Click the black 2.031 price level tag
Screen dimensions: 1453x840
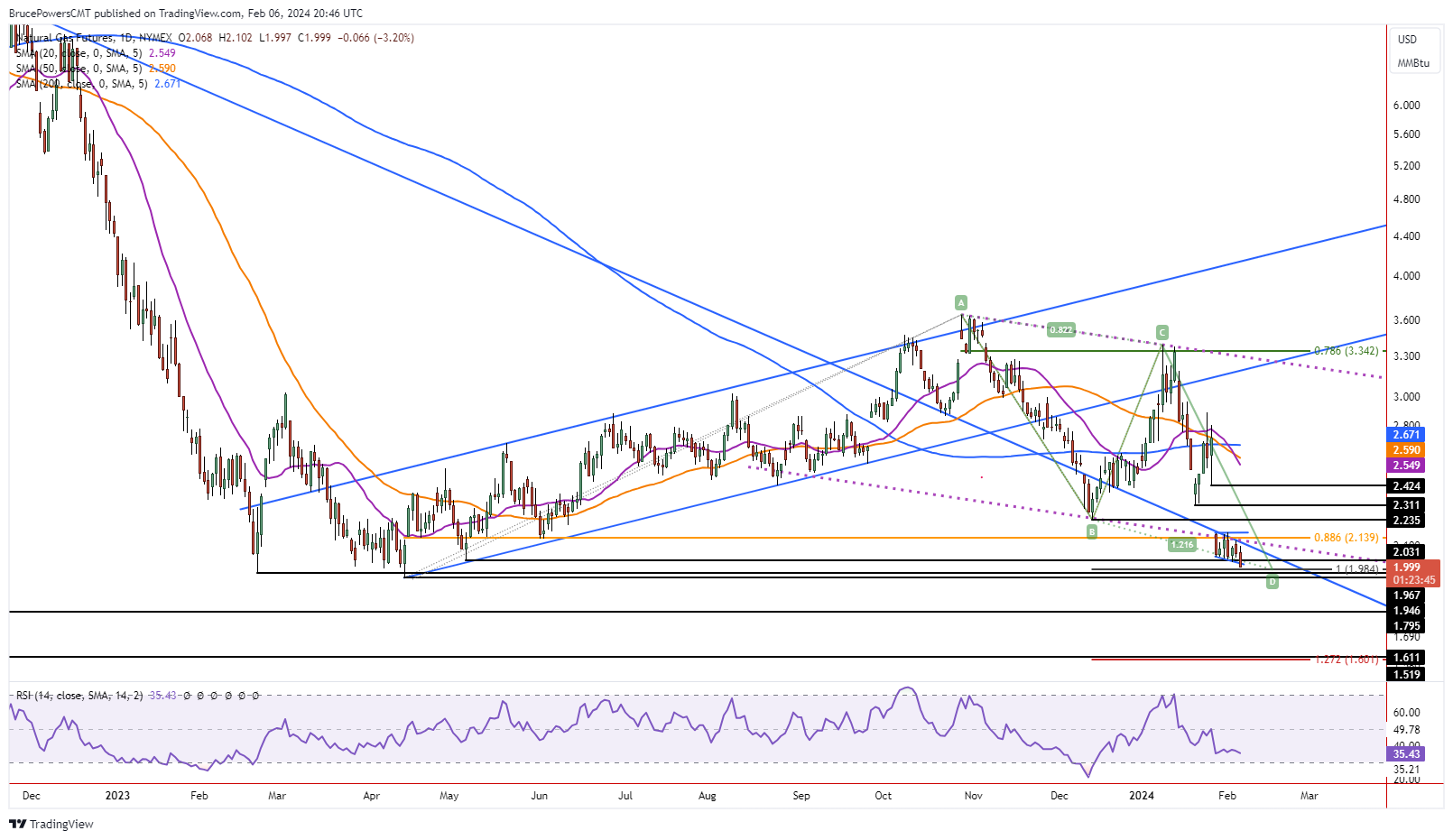click(x=1406, y=552)
